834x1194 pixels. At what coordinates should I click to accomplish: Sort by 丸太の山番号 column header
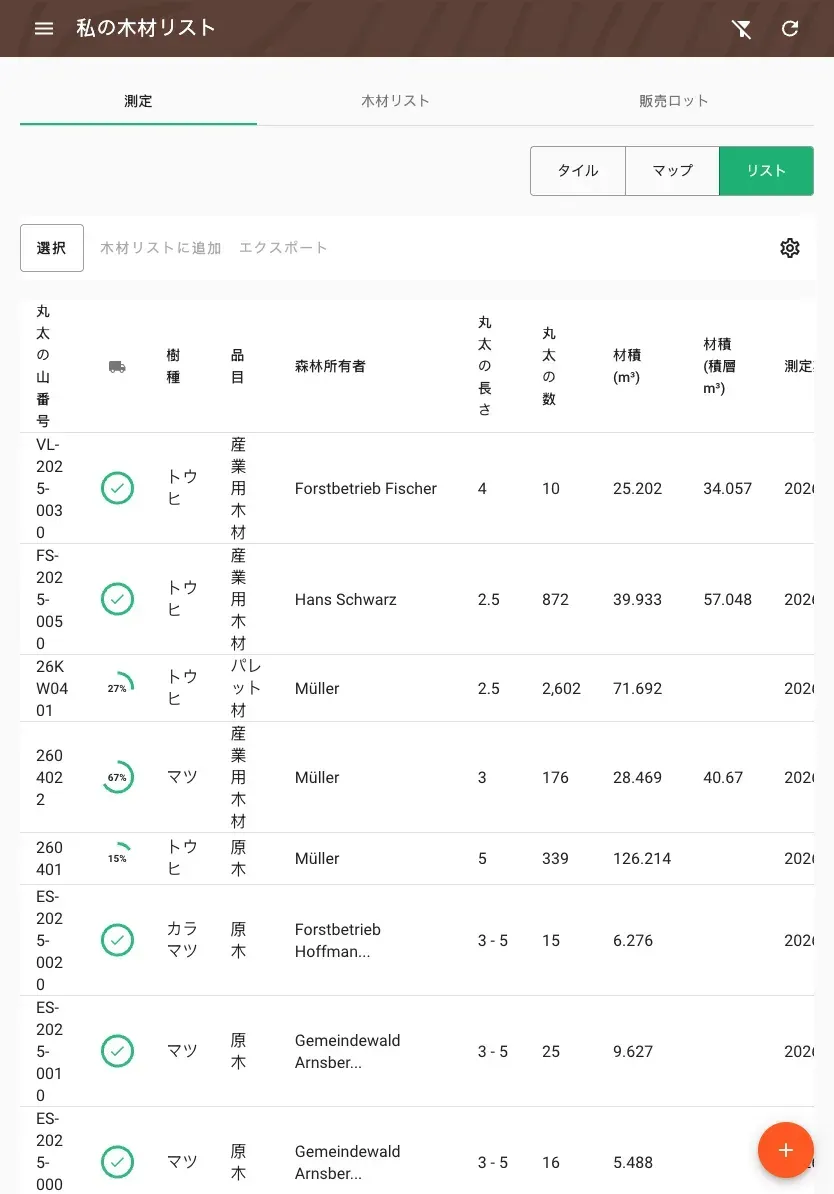43,366
